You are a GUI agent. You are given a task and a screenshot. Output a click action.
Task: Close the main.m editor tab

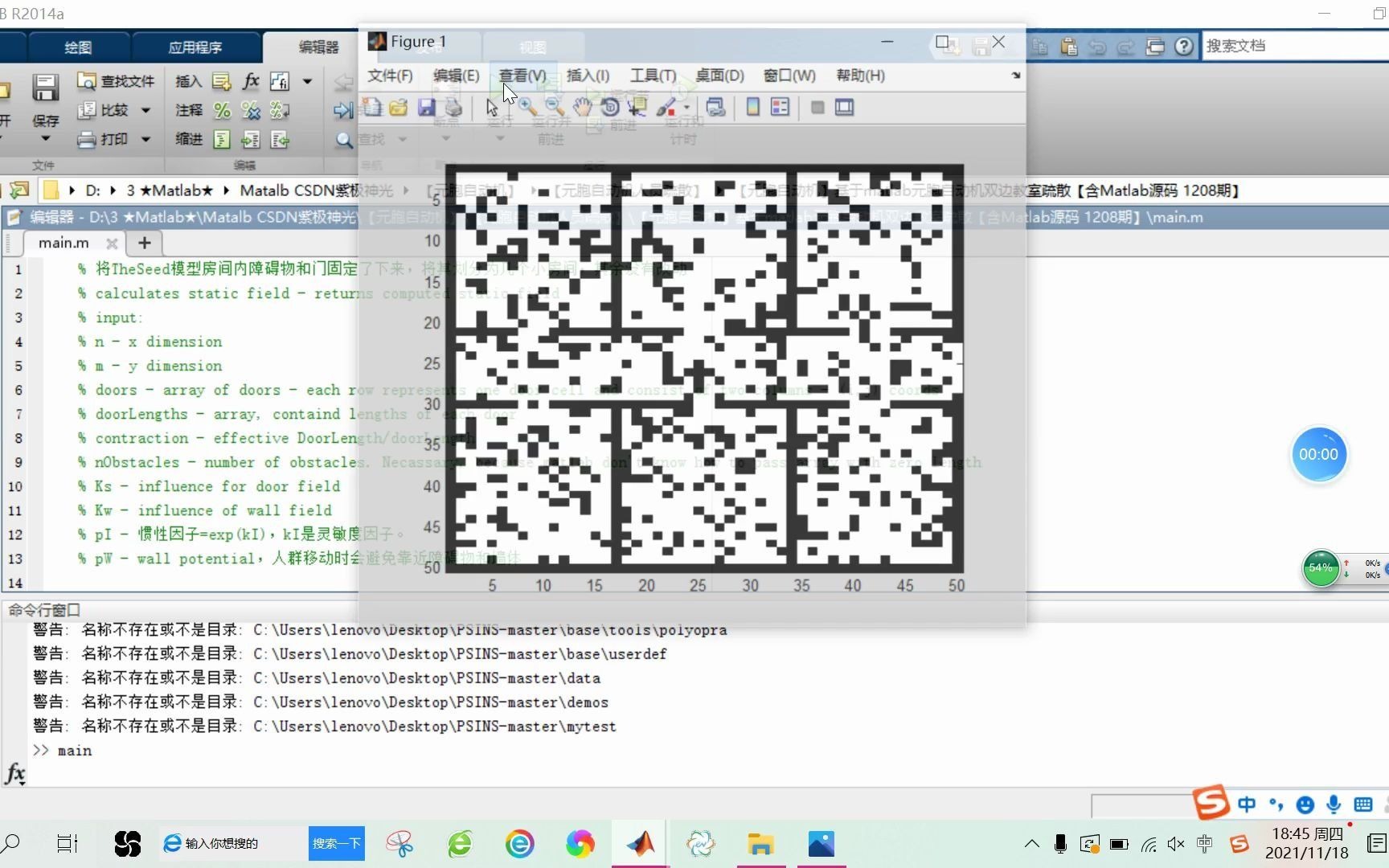[112, 243]
